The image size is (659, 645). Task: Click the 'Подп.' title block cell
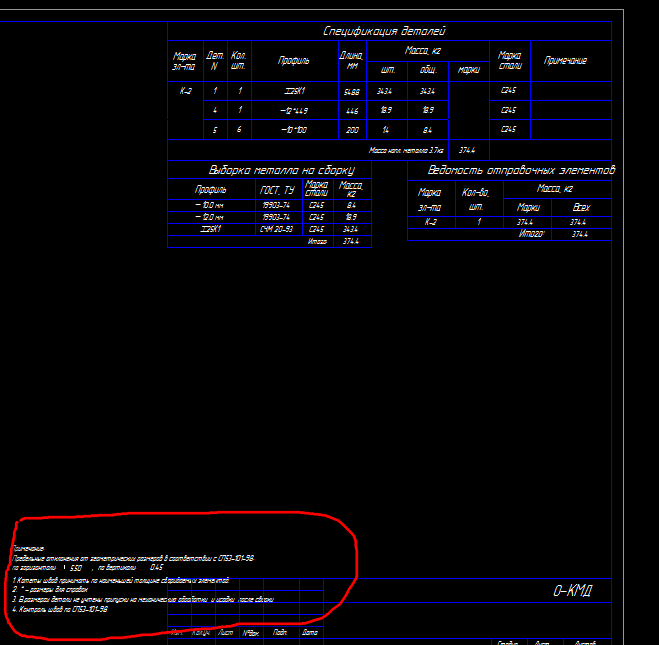280,632
